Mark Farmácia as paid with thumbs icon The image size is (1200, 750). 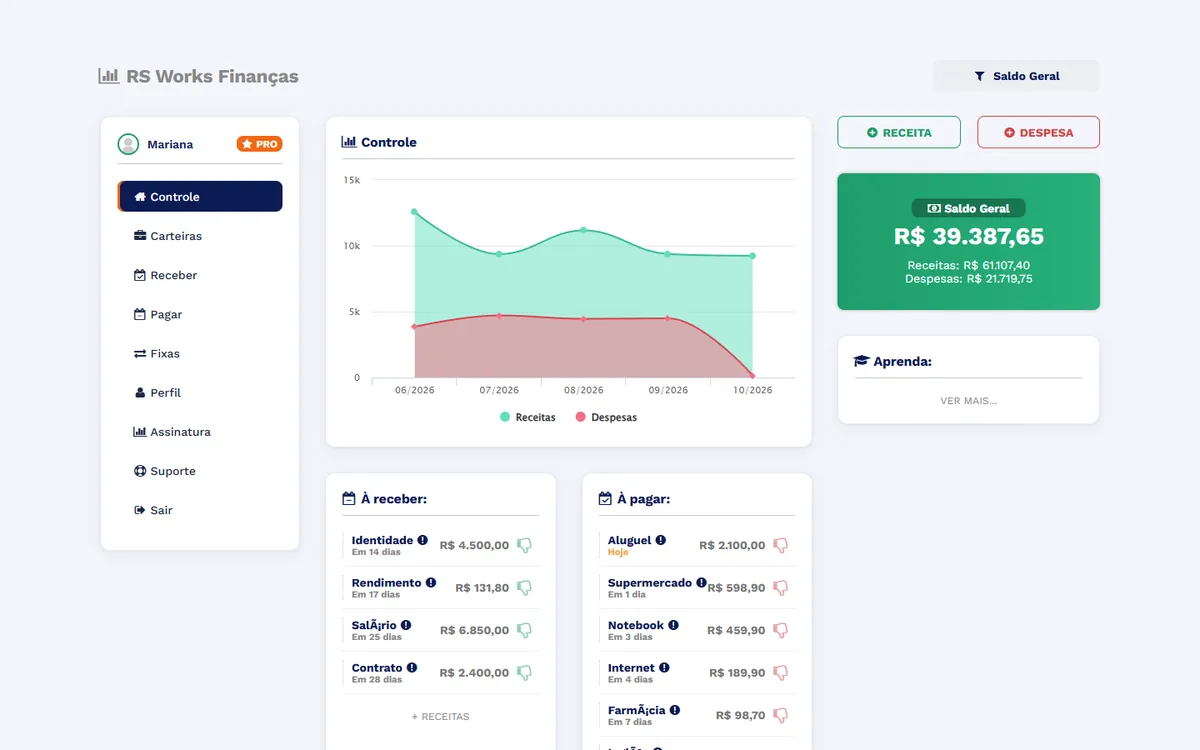781,715
